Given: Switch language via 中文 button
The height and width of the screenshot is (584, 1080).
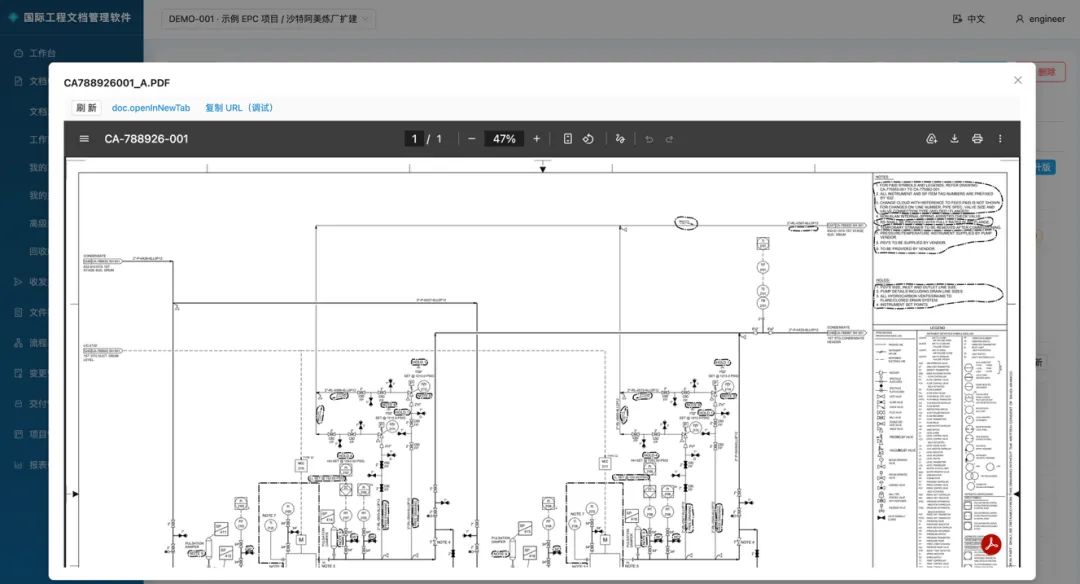Looking at the screenshot, I should pyautogui.click(x=968, y=19).
